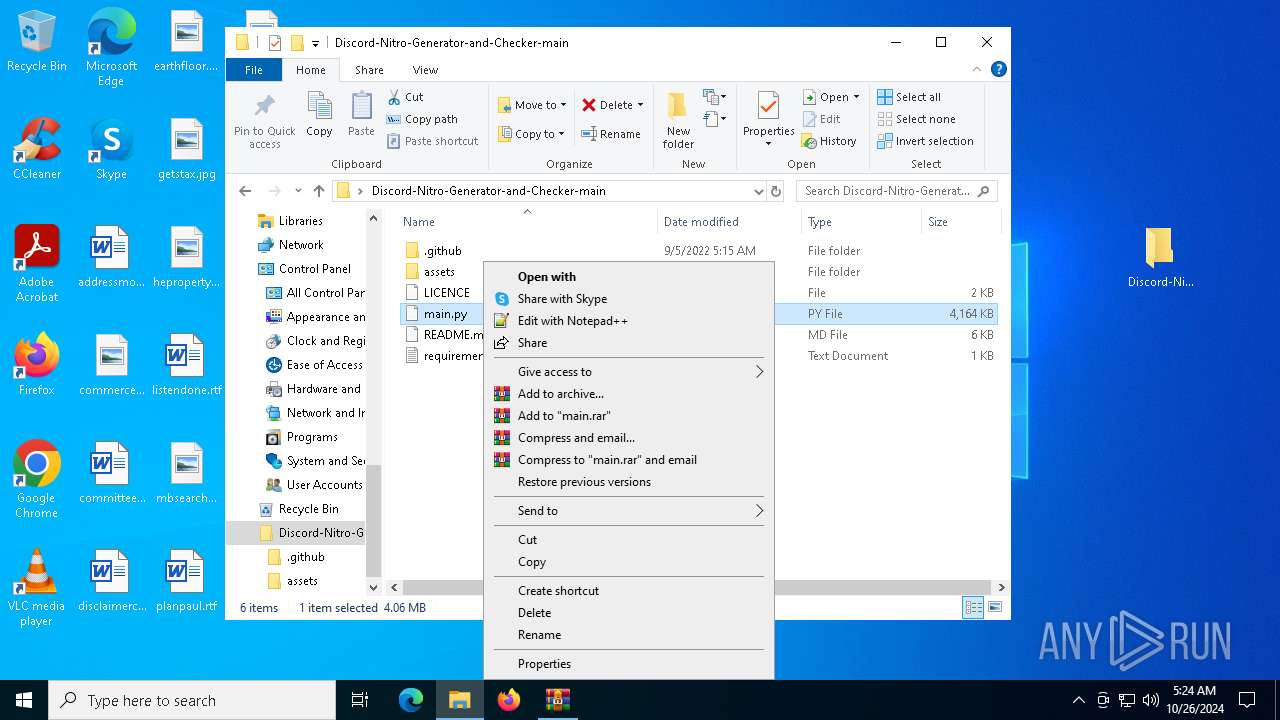Open recent locations dropdown arrow
The image size is (1280, 720).
point(298,191)
